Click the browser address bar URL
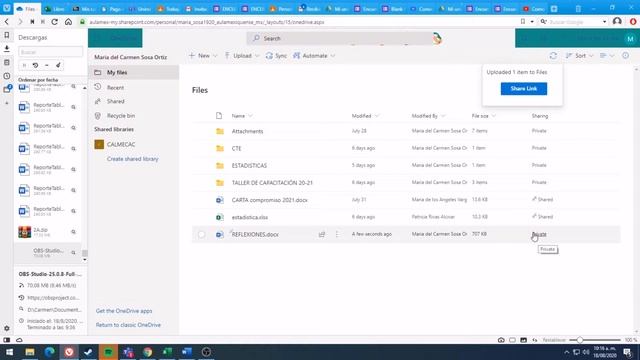 [x=207, y=22]
